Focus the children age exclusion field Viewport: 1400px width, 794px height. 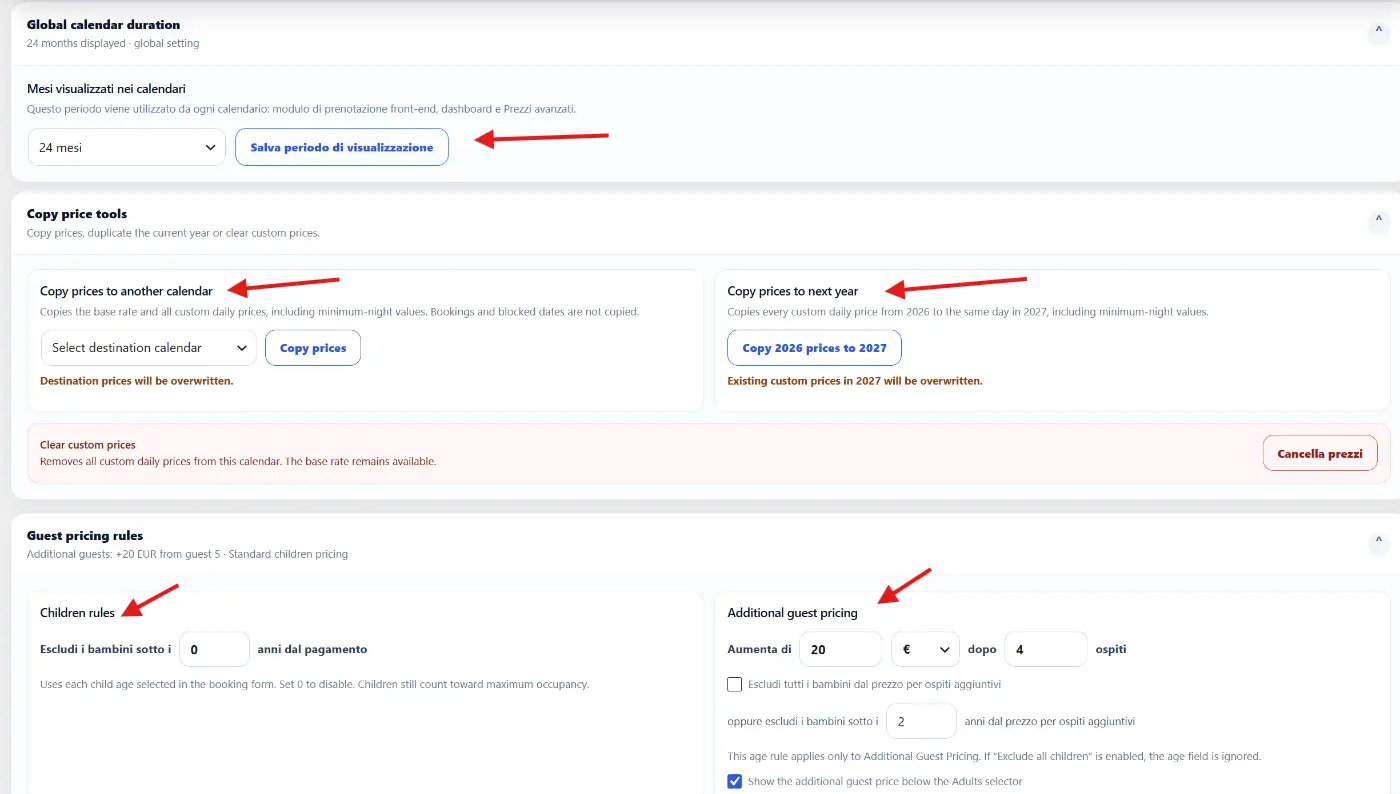coord(214,649)
